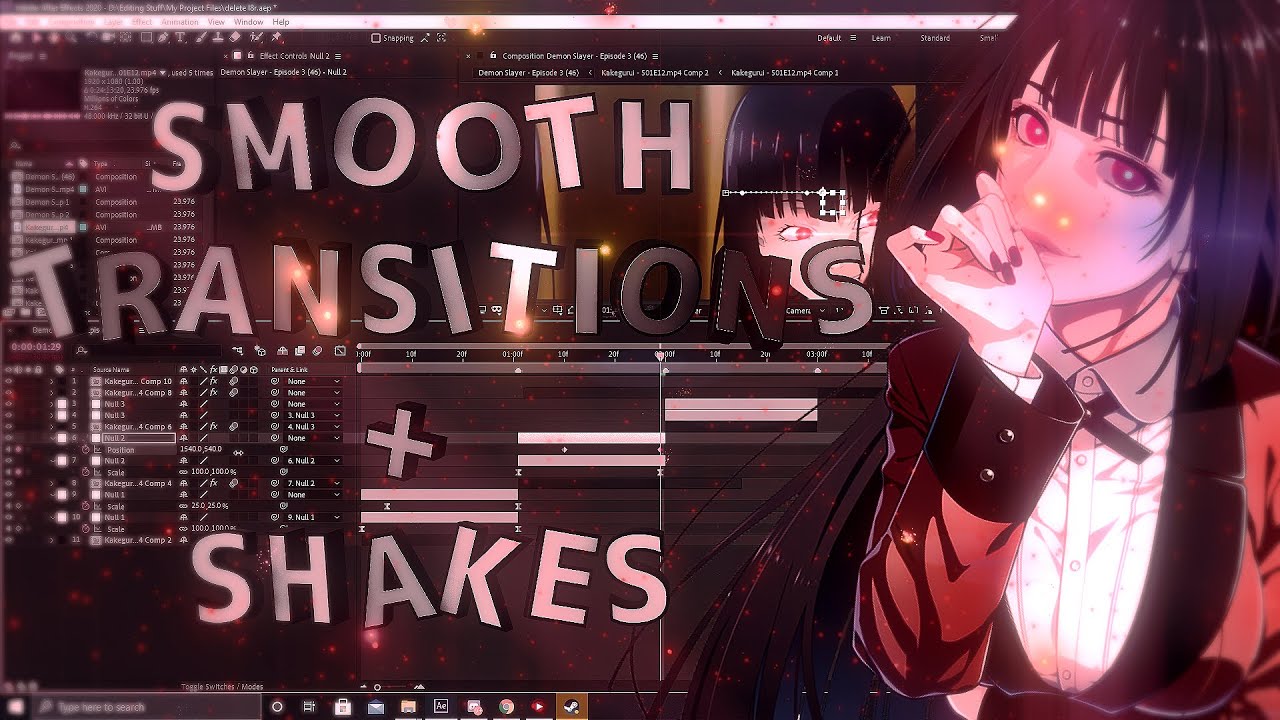Expand layer 3 Null 3 properties

pyautogui.click(x=52, y=404)
